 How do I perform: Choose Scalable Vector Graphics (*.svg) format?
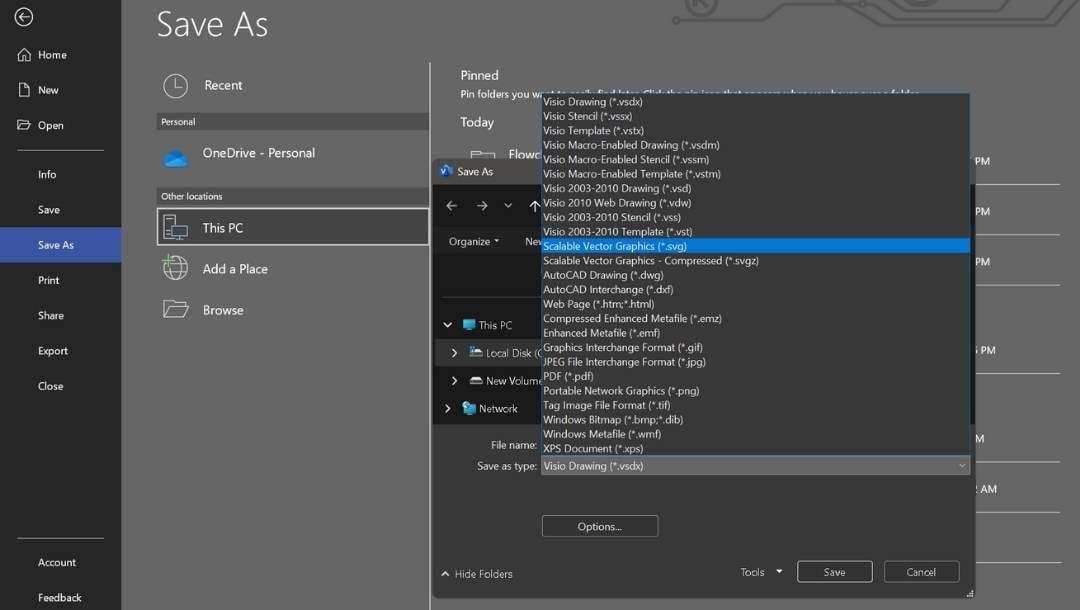point(615,246)
